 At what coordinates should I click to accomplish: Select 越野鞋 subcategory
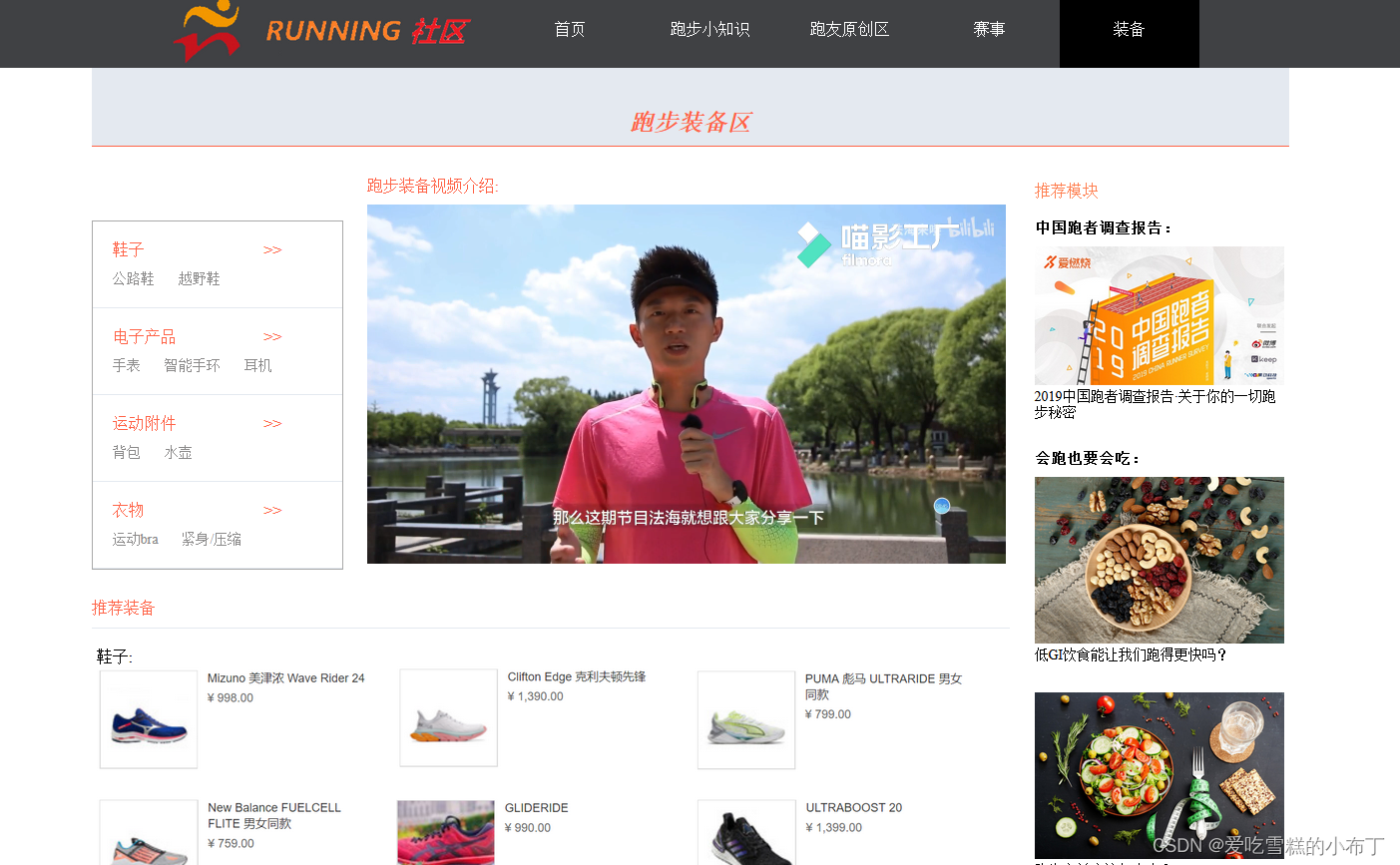[x=199, y=278]
